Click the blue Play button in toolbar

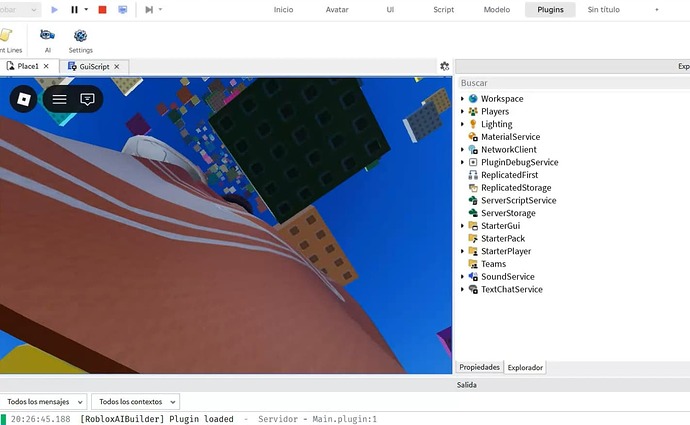(x=54, y=10)
